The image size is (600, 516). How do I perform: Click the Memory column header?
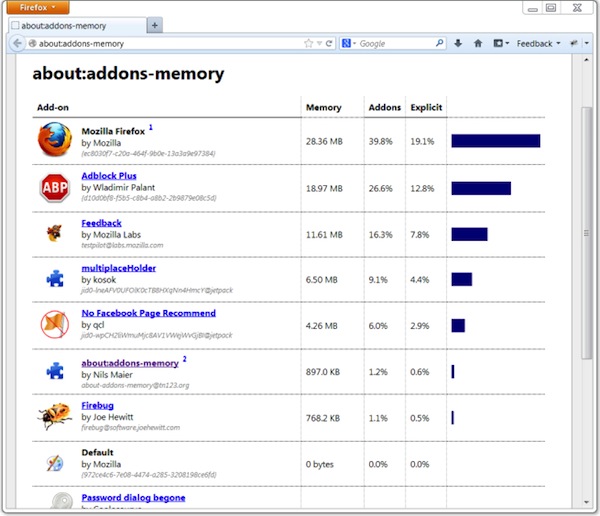323,108
